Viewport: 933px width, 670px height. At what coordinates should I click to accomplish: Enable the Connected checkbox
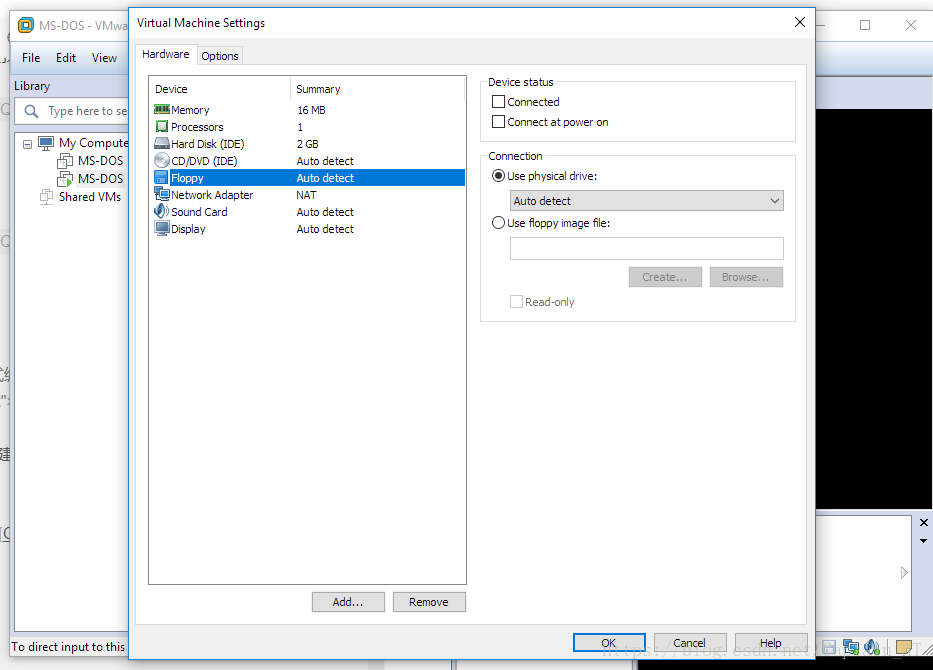pyautogui.click(x=499, y=102)
